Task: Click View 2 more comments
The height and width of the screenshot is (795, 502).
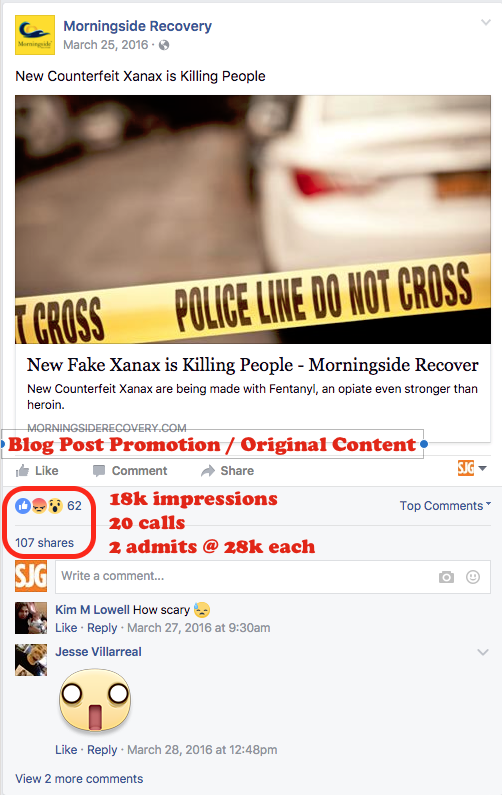Action: 79,778
